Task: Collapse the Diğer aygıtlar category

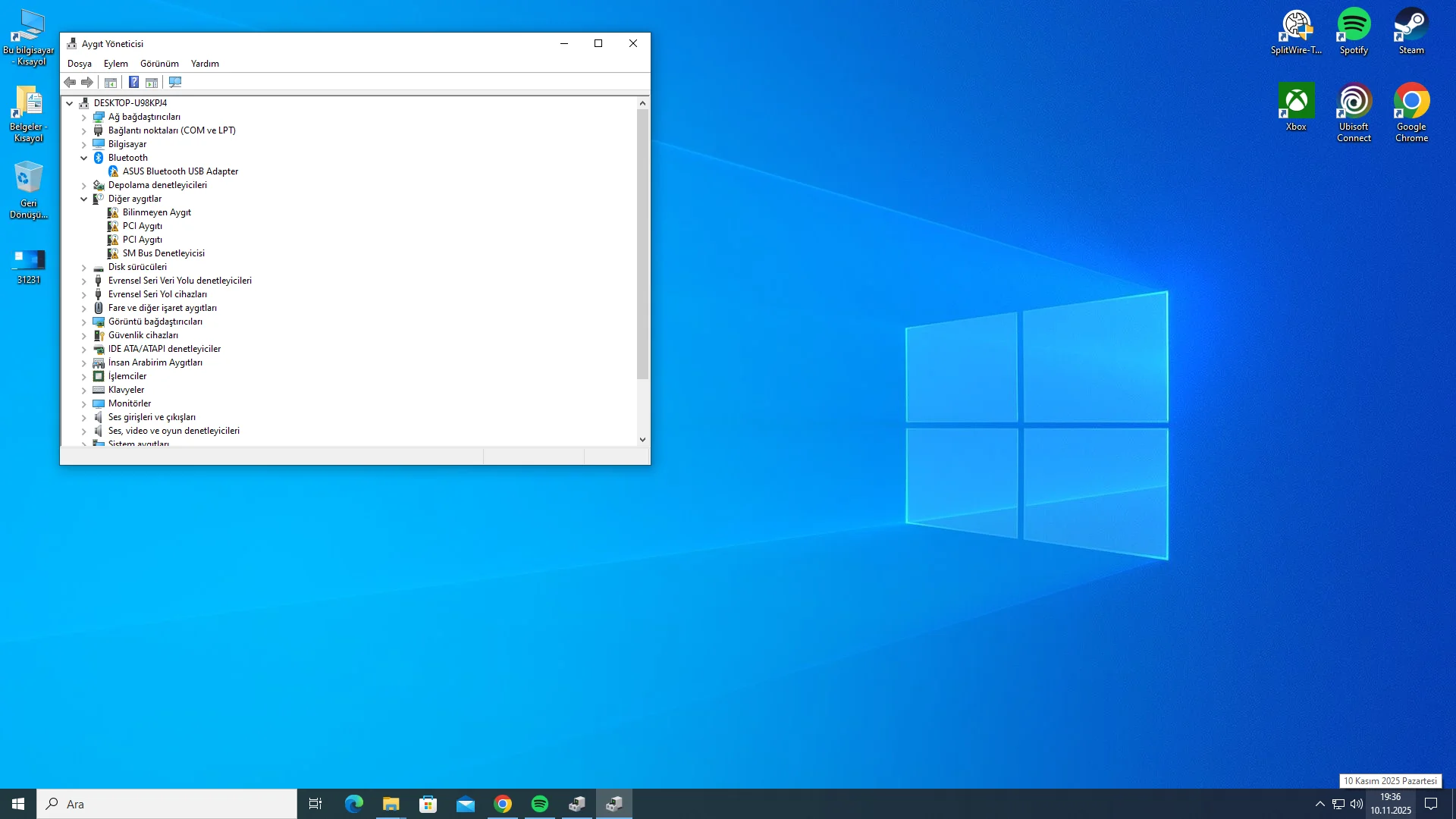Action: click(84, 199)
